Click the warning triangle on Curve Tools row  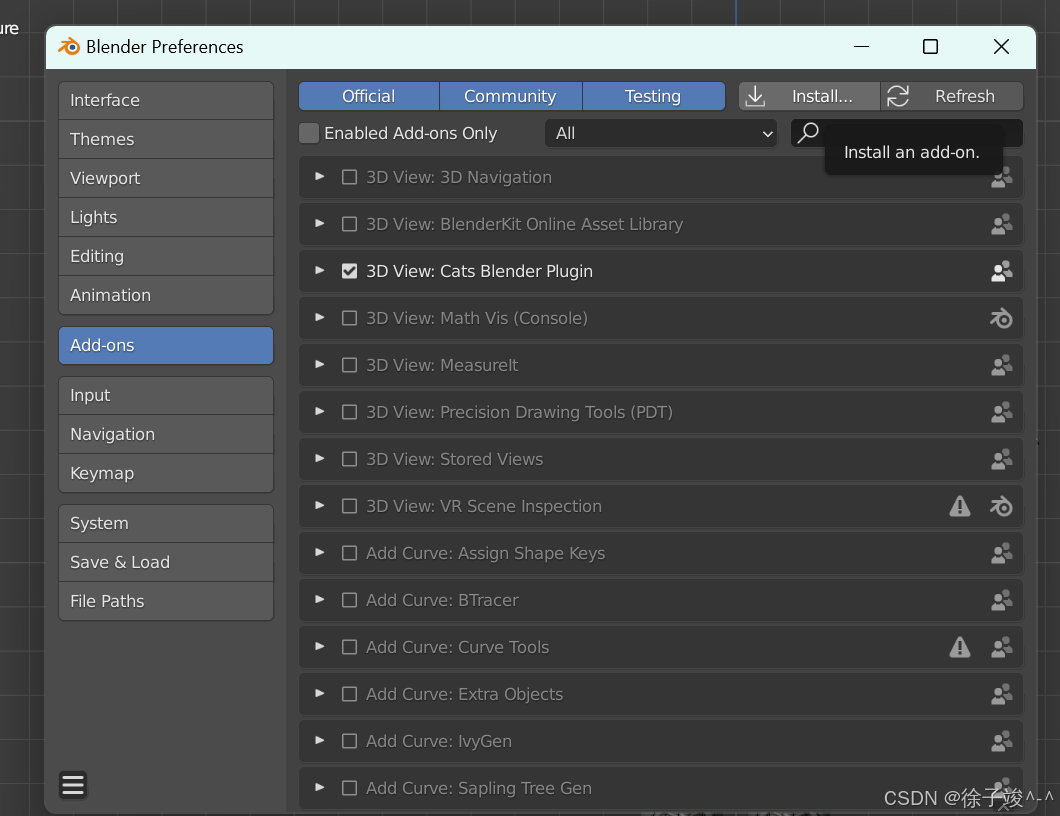959,647
